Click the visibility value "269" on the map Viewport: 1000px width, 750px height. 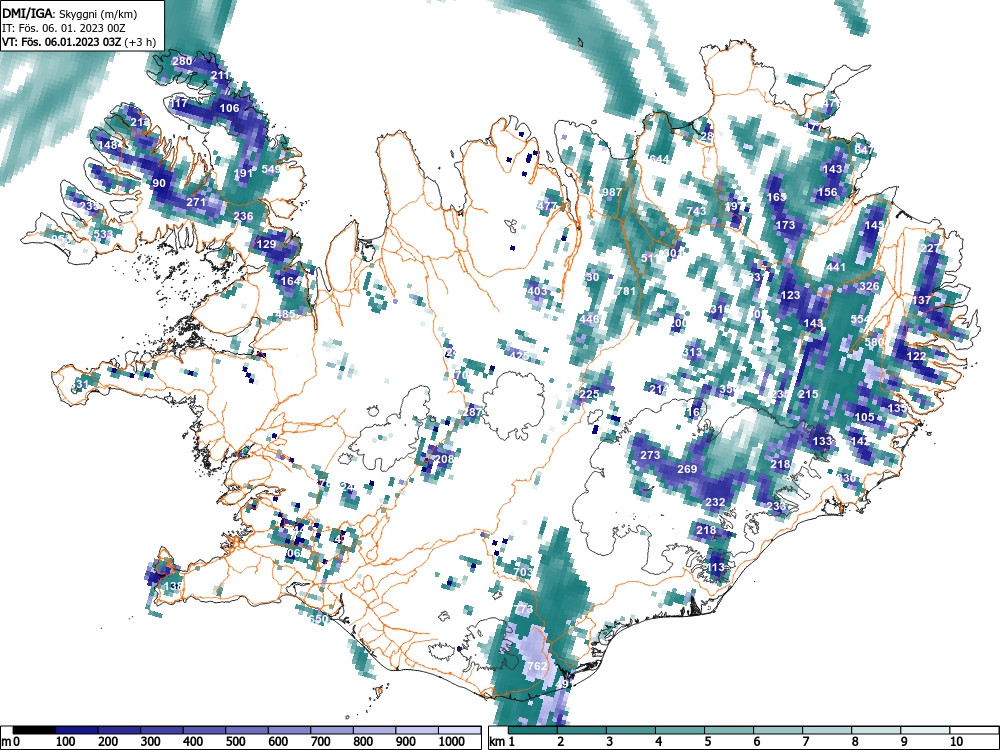tap(687, 469)
